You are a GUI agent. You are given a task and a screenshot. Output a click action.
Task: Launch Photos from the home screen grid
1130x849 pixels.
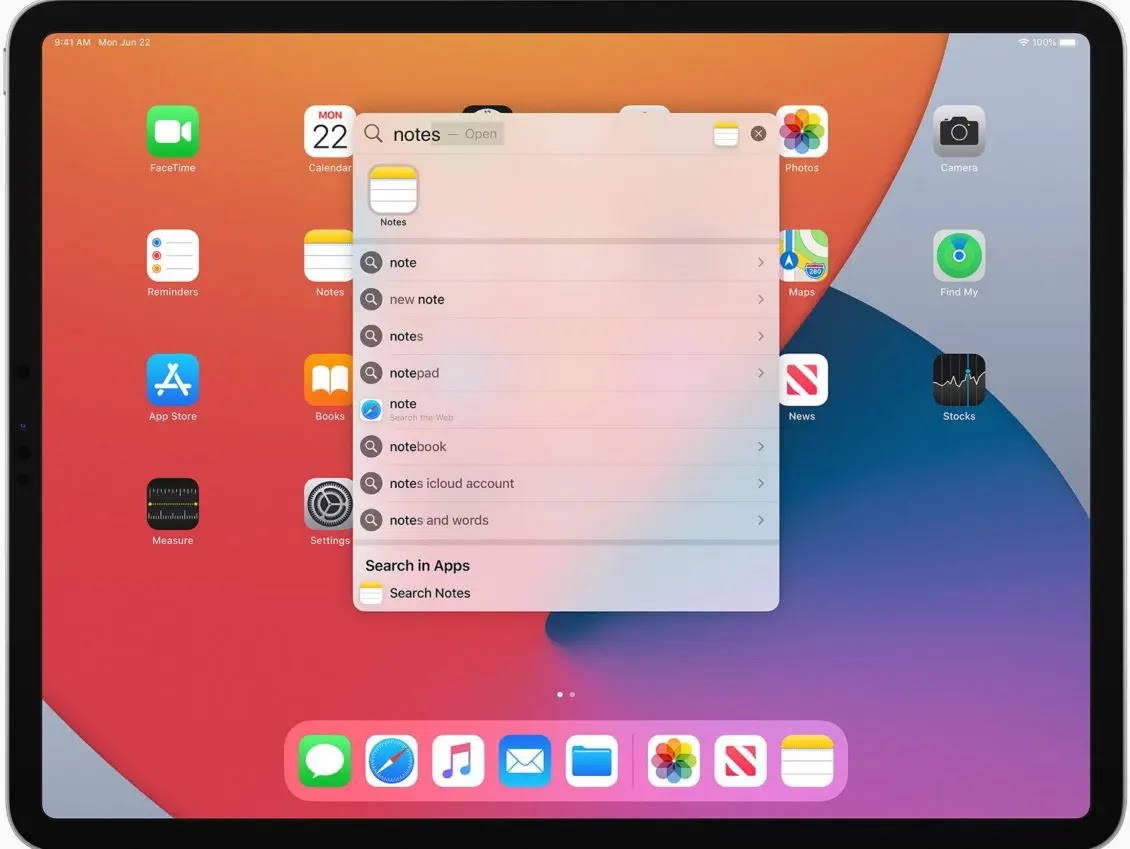coord(802,131)
